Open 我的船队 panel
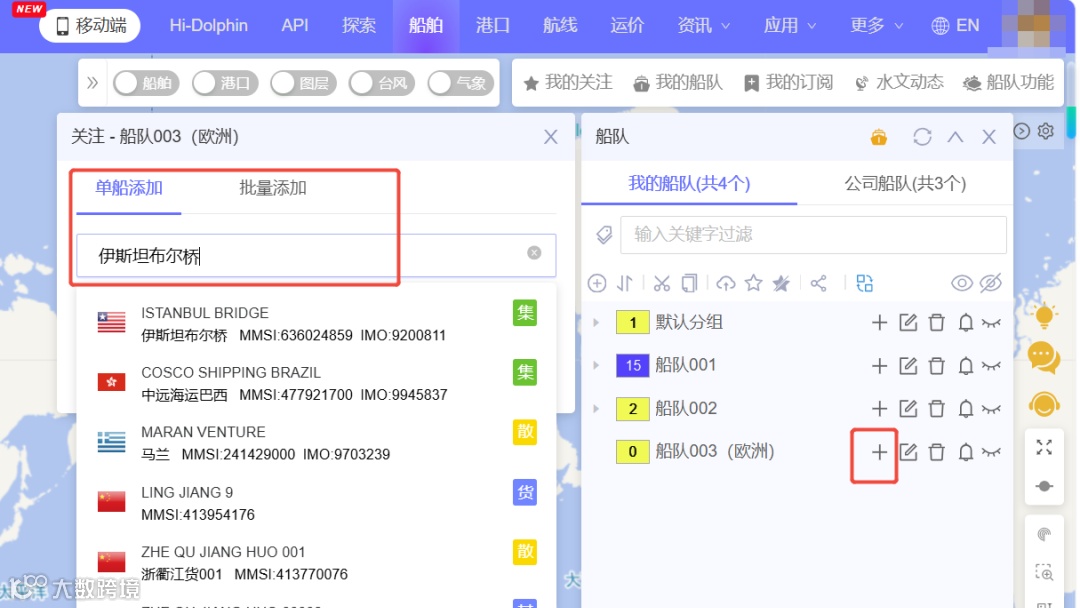This screenshot has height=608, width=1080. pyautogui.click(x=678, y=83)
